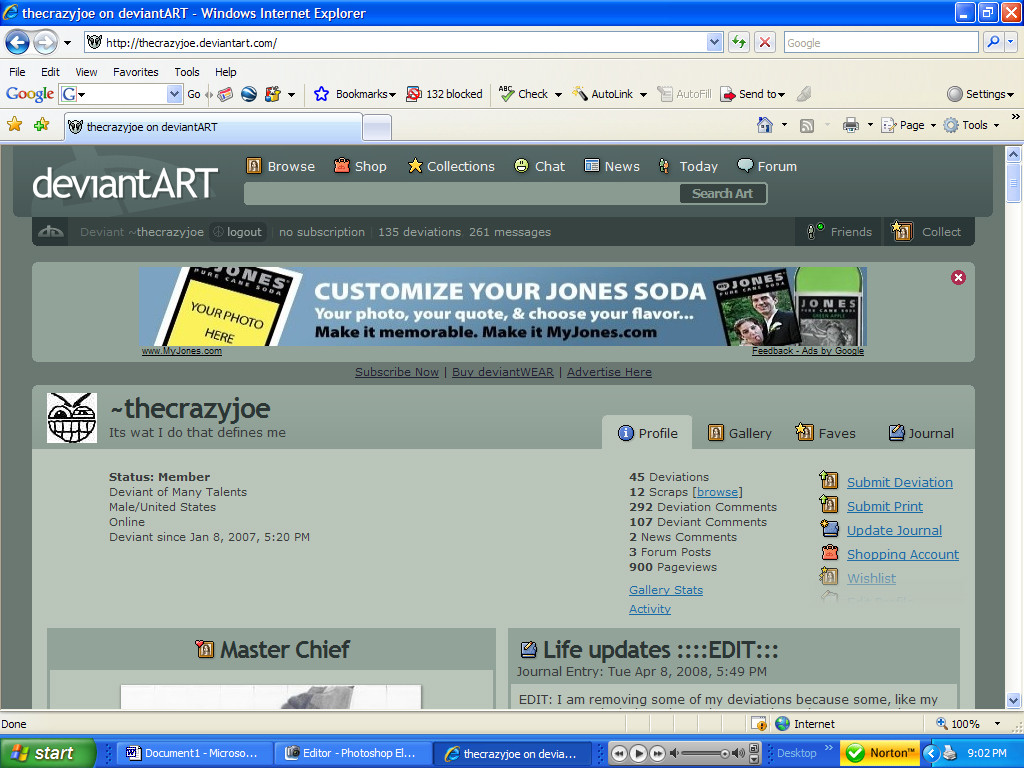Open the Shopping Account link

pos(903,554)
